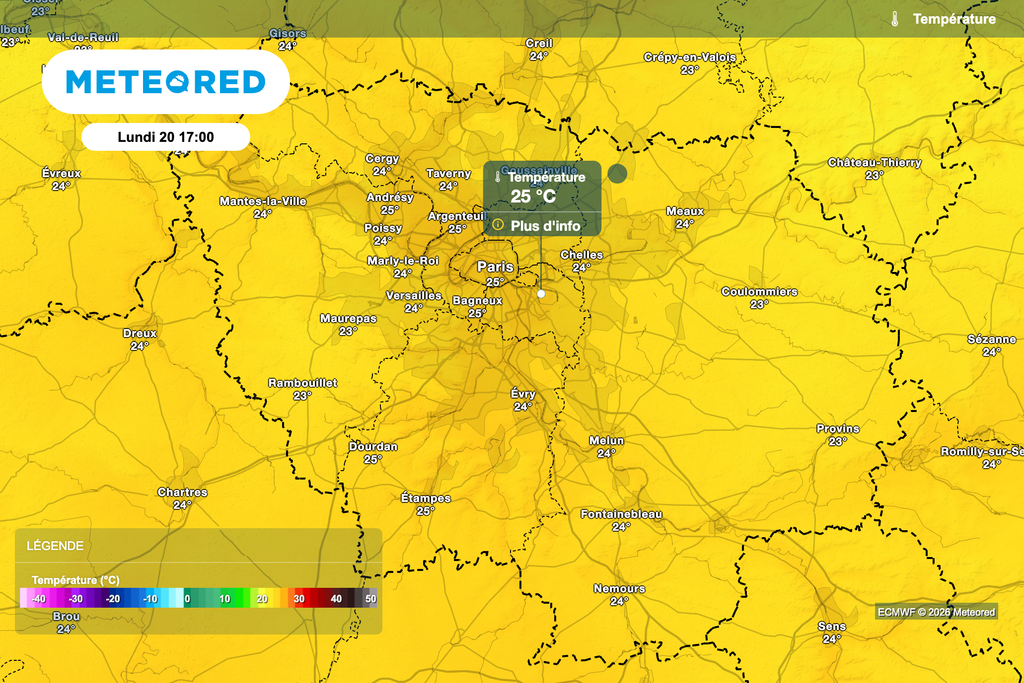Click the ECMWF © Meteored attribution
The width and height of the screenshot is (1024, 683).
(x=936, y=612)
